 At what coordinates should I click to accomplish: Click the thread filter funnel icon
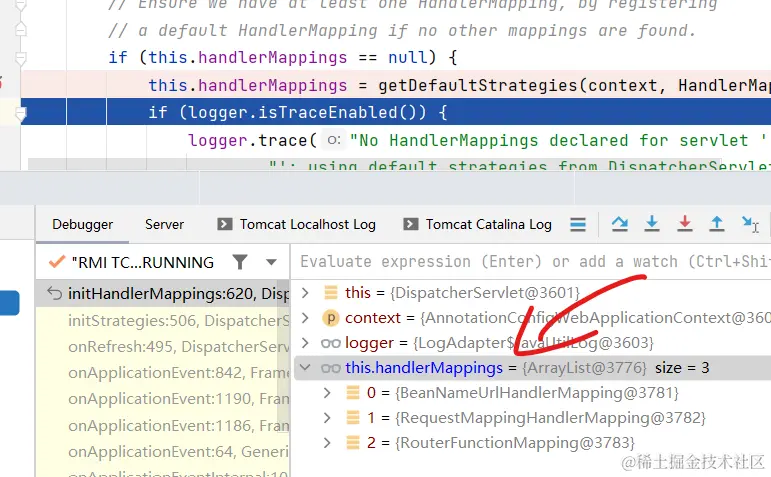pyautogui.click(x=240, y=262)
